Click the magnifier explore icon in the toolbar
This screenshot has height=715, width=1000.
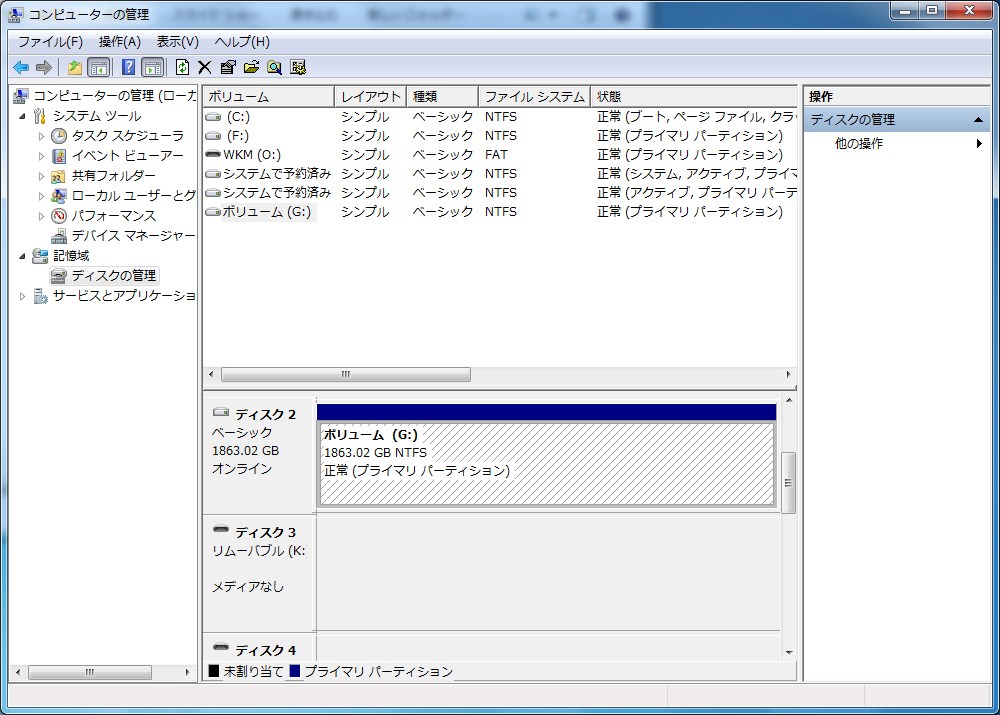tap(275, 67)
